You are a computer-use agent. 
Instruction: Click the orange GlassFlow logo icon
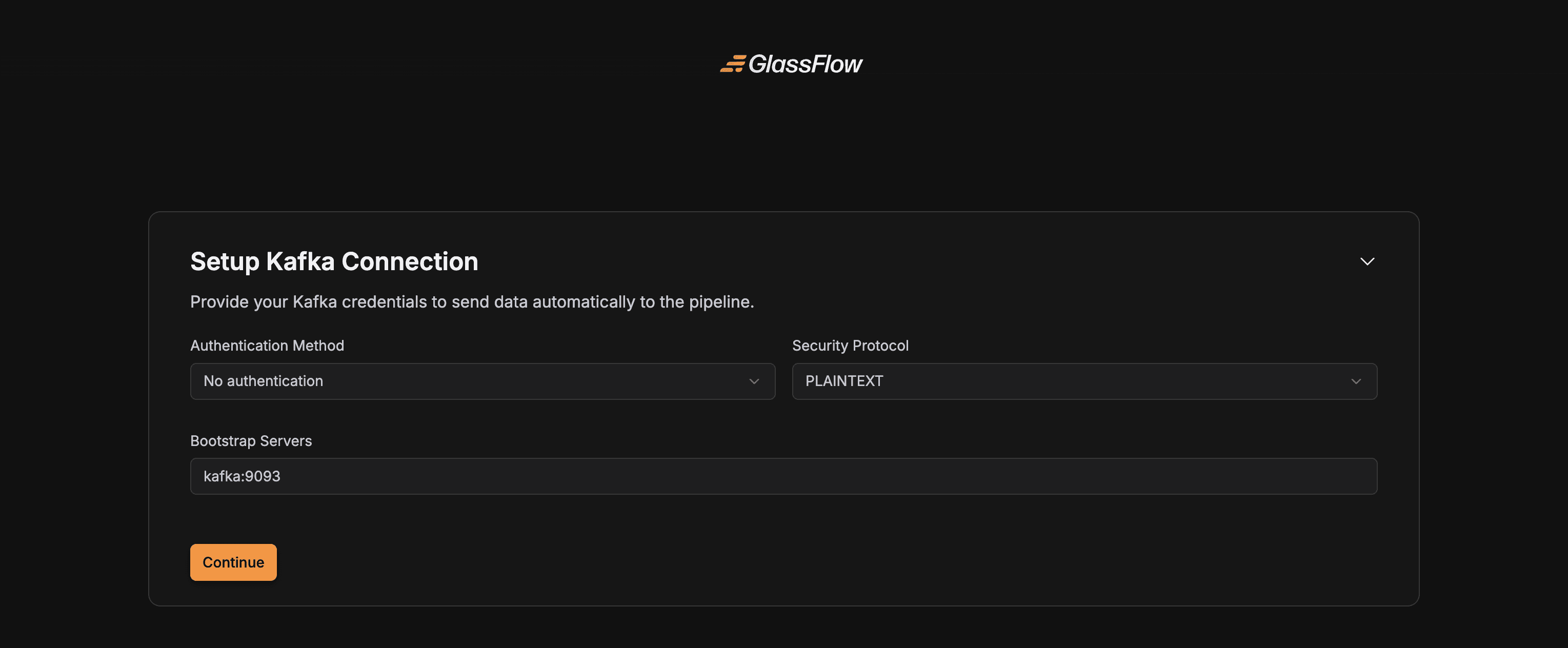point(732,64)
